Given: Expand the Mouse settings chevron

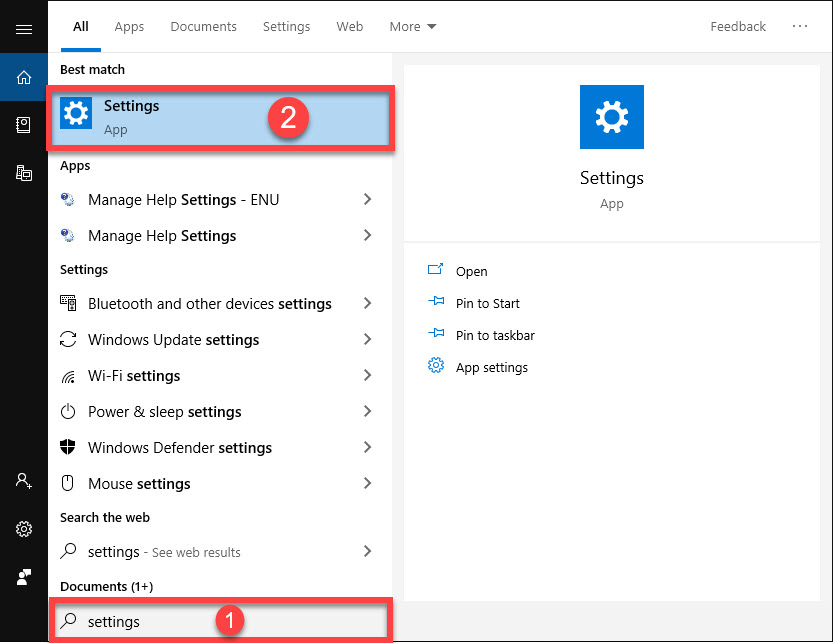Looking at the screenshot, I should [367, 483].
